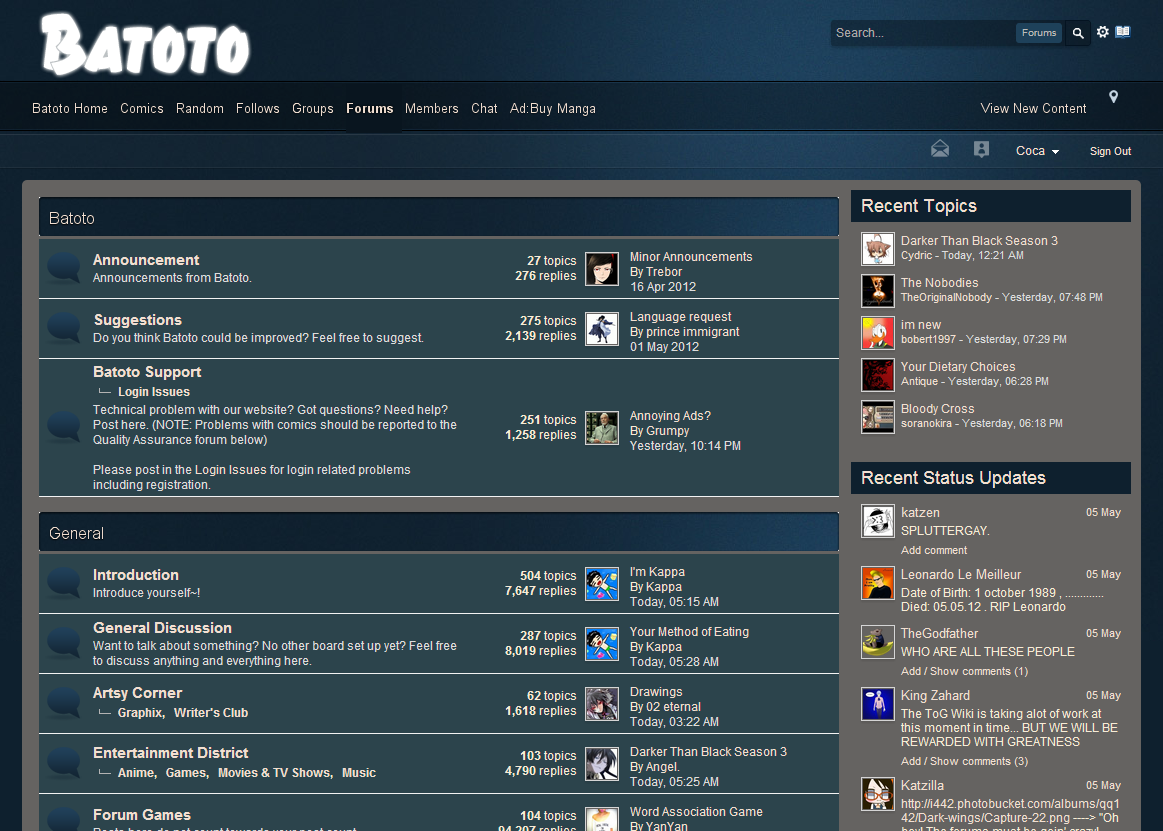Screen dimensions: 1163x831
Task: Click TheOriginalNobody's avatar in Recent Topics
Action: [x=877, y=291]
